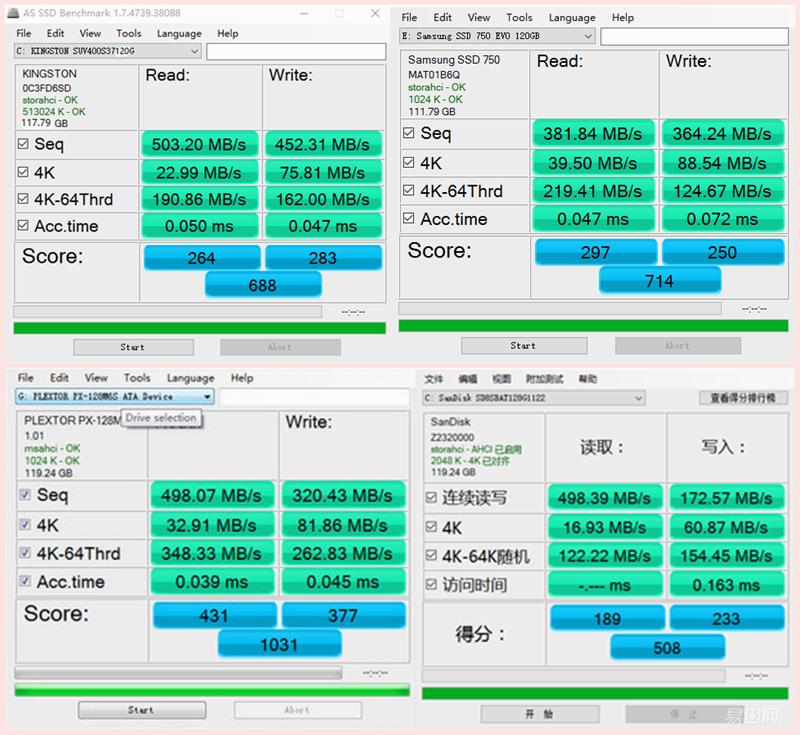This screenshot has width=800, height=735.
Task: Click Abort in Samsung window
Action: [x=678, y=345]
